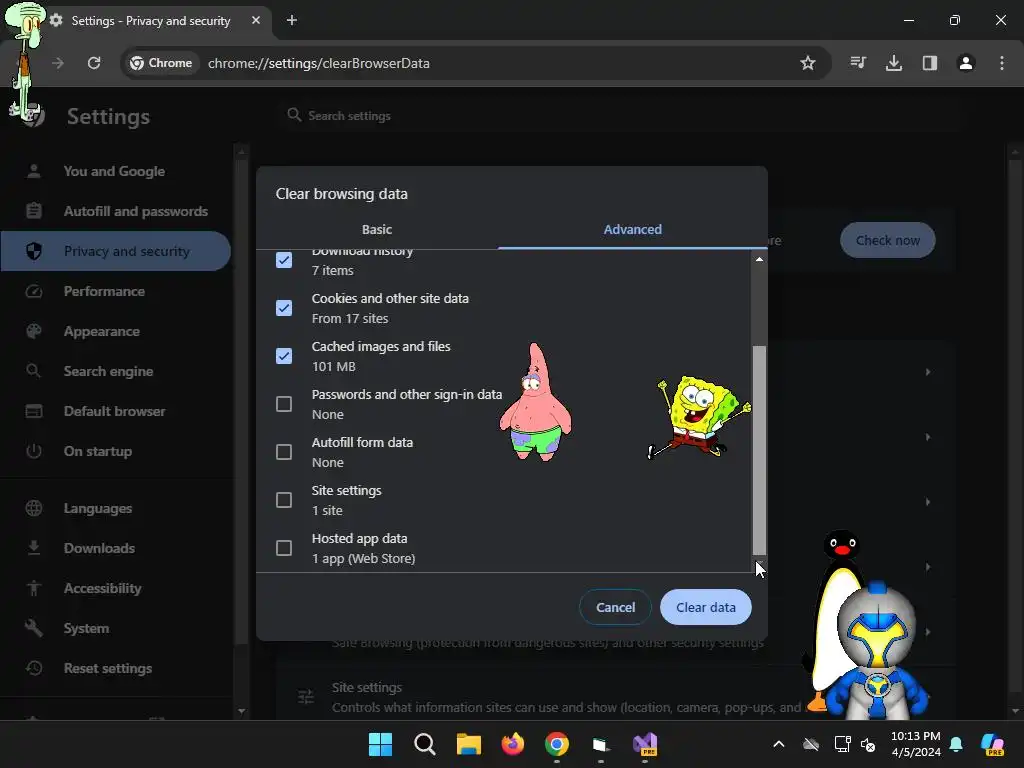
Task: Open the media controls icon in toolbar
Action: [858, 63]
